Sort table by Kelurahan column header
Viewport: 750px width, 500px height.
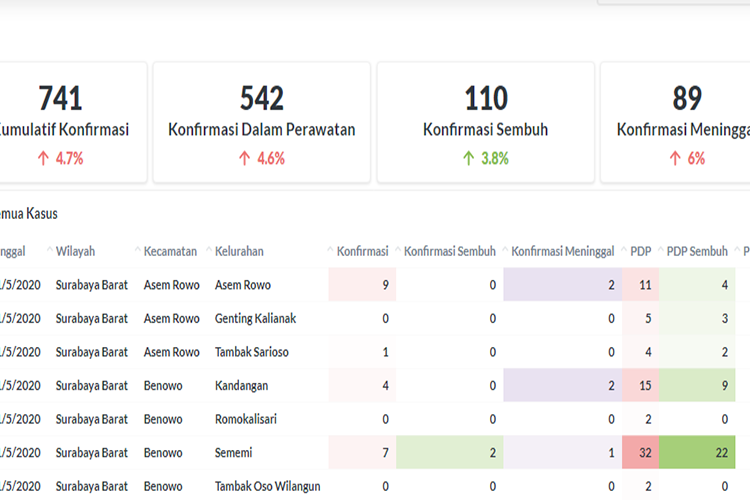[239, 251]
